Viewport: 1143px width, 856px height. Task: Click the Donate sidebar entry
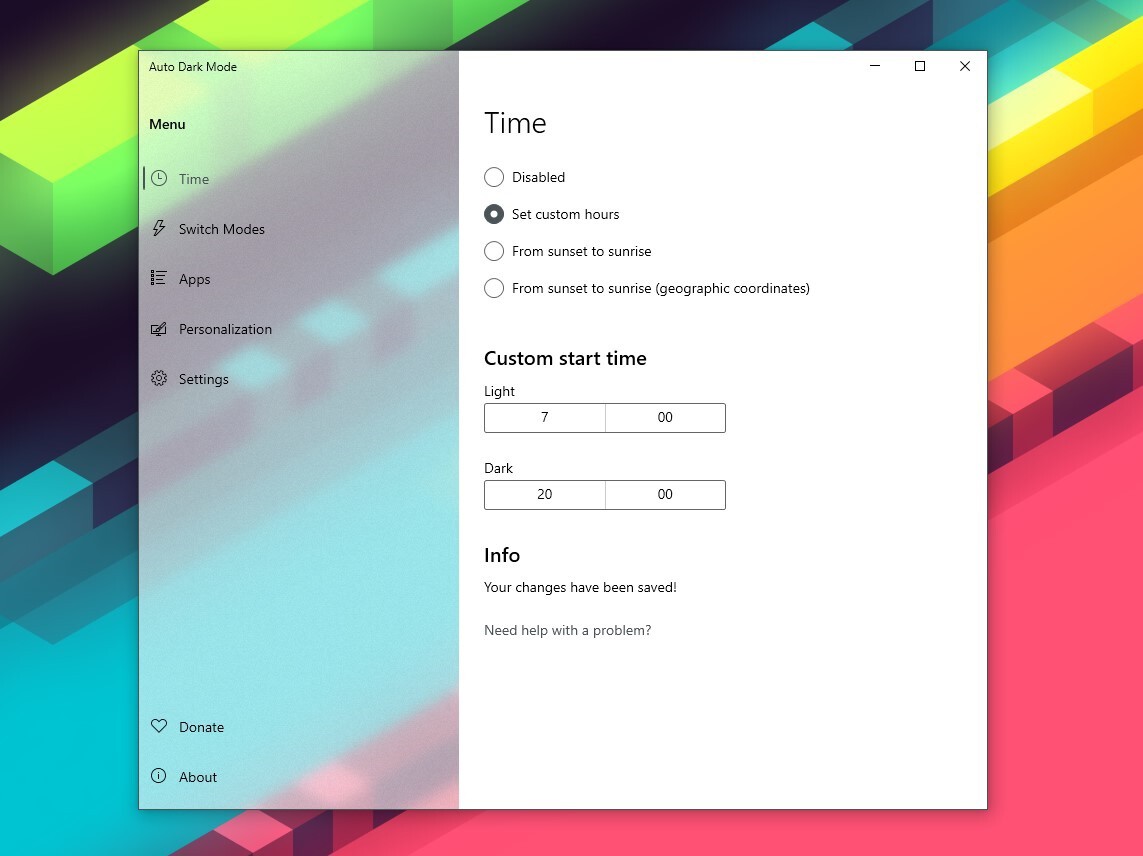[x=201, y=726]
